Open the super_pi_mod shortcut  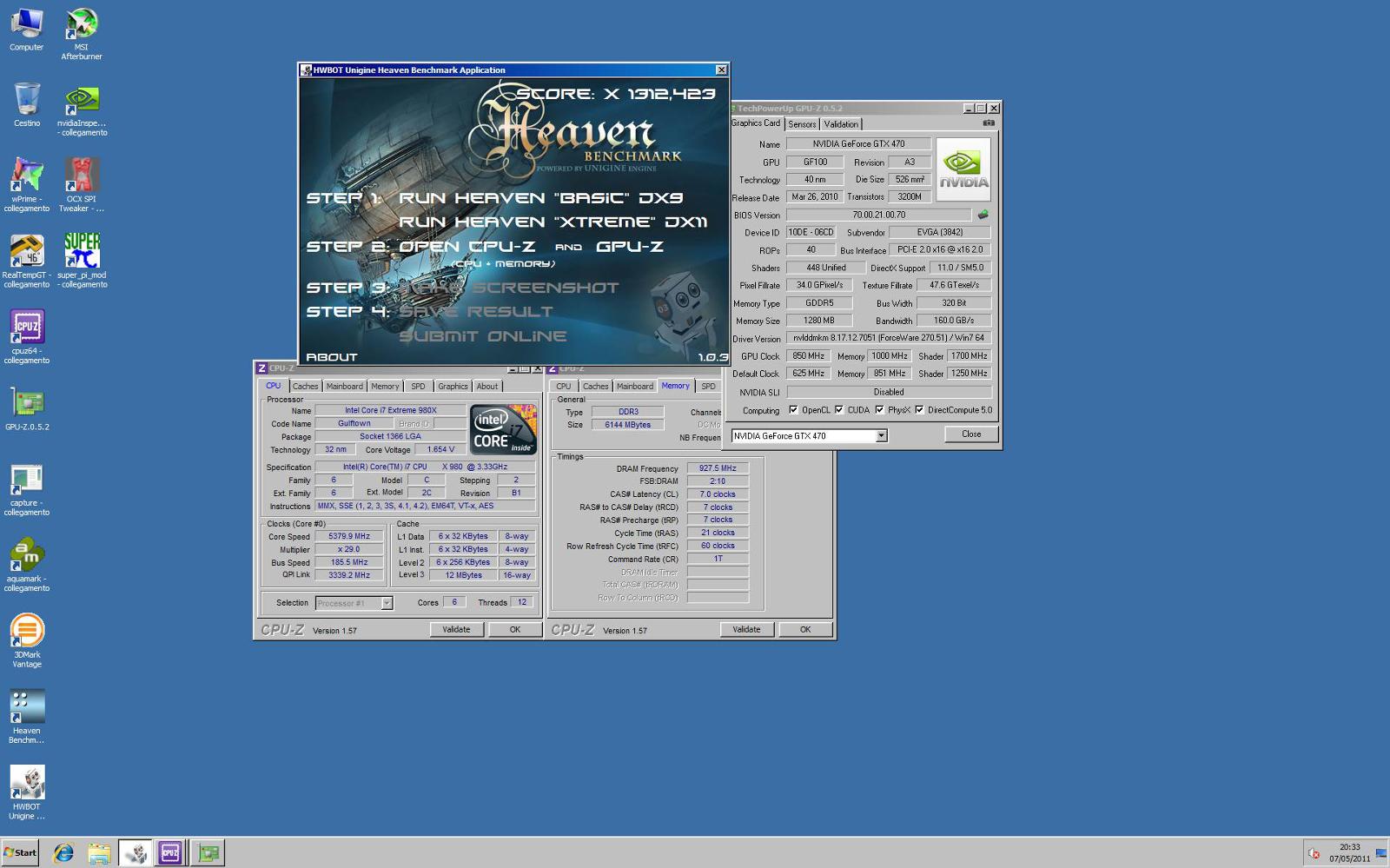point(83,261)
